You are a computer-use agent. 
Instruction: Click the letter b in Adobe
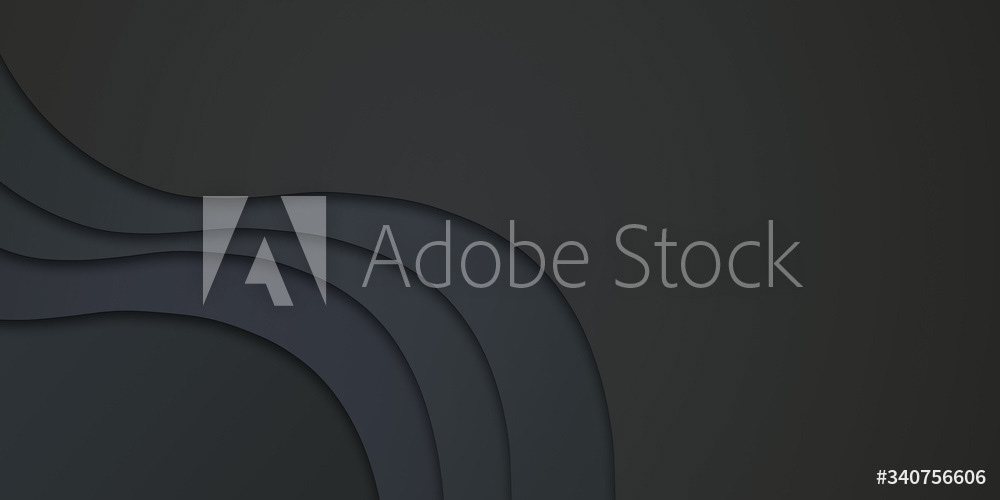523,256
